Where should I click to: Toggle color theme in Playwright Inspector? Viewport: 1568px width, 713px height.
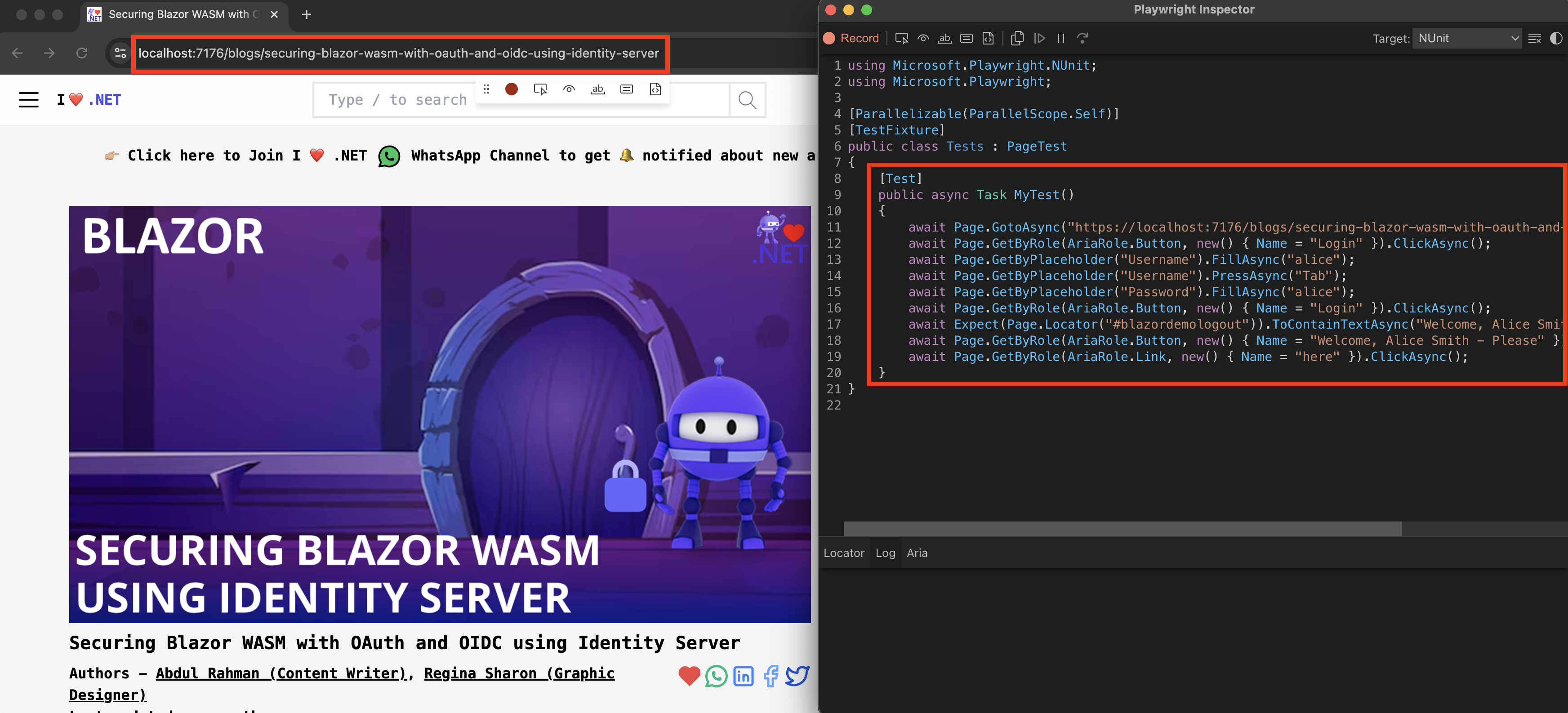[1556, 38]
